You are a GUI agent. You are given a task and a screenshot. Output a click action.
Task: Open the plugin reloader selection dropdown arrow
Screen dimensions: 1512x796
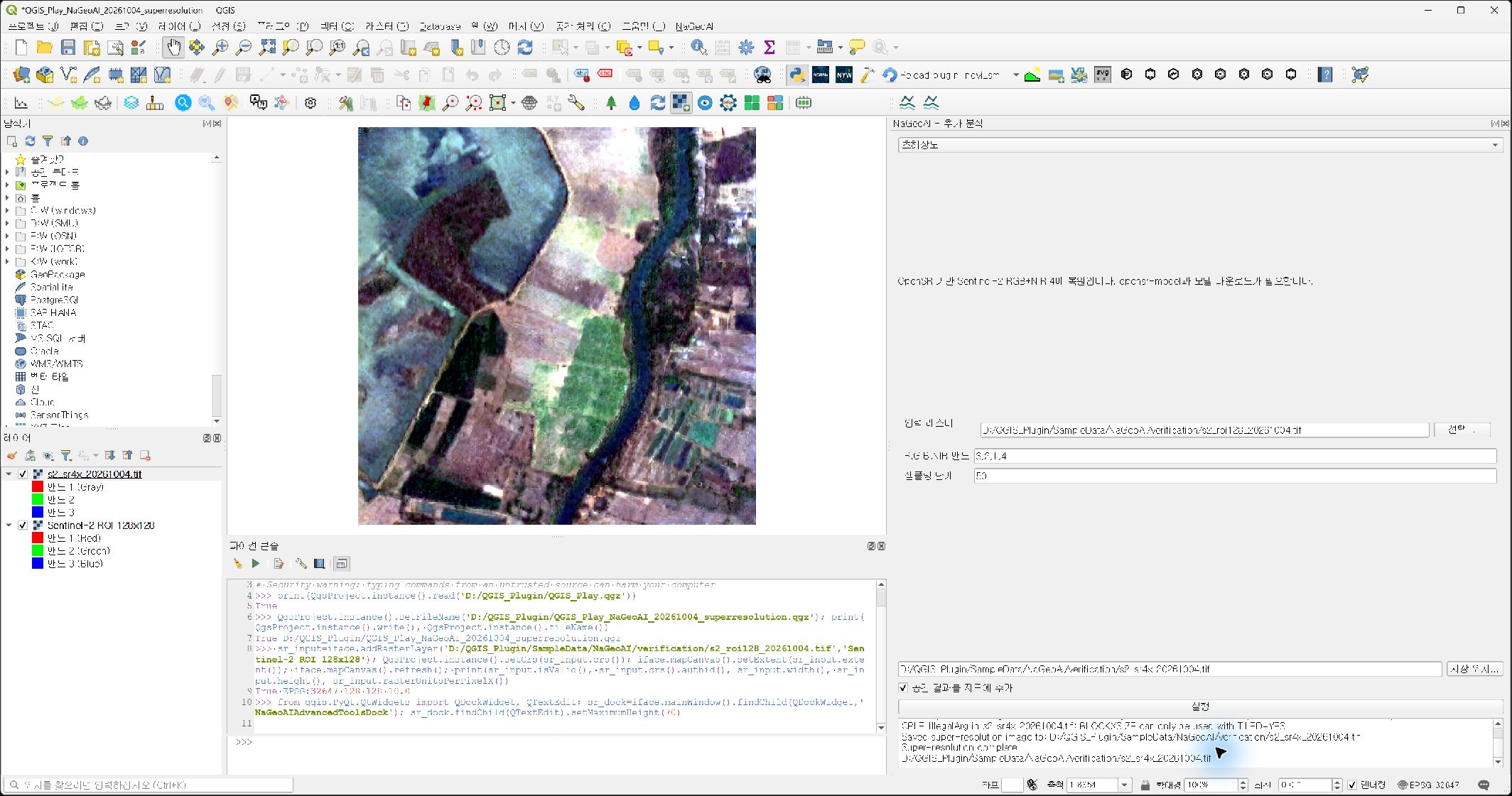[1015, 75]
